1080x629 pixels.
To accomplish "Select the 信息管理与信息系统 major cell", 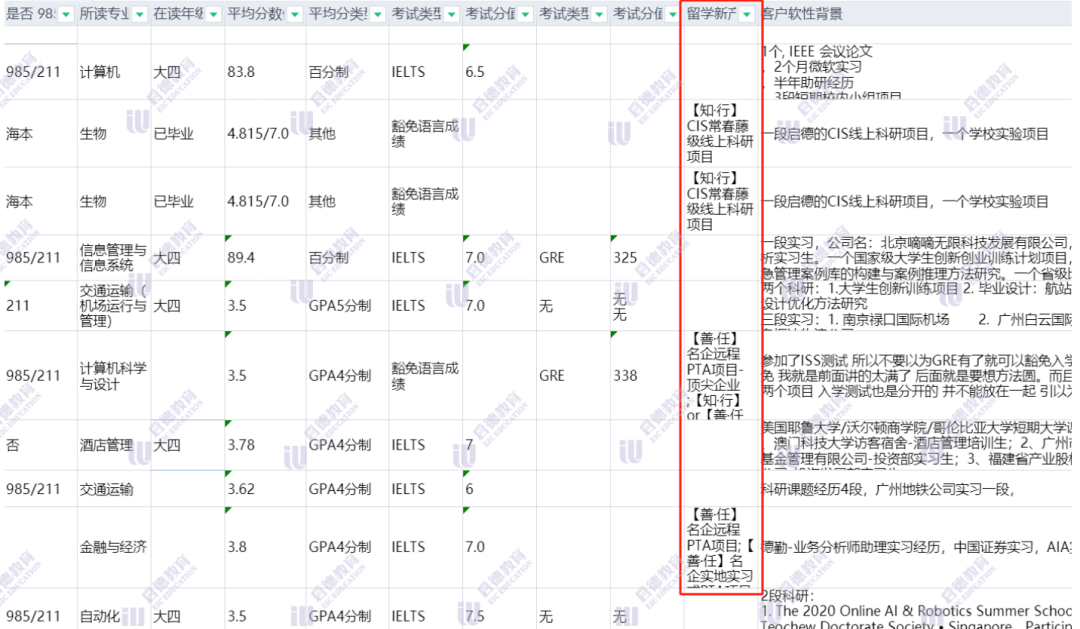I will pyautogui.click(x=114, y=258).
